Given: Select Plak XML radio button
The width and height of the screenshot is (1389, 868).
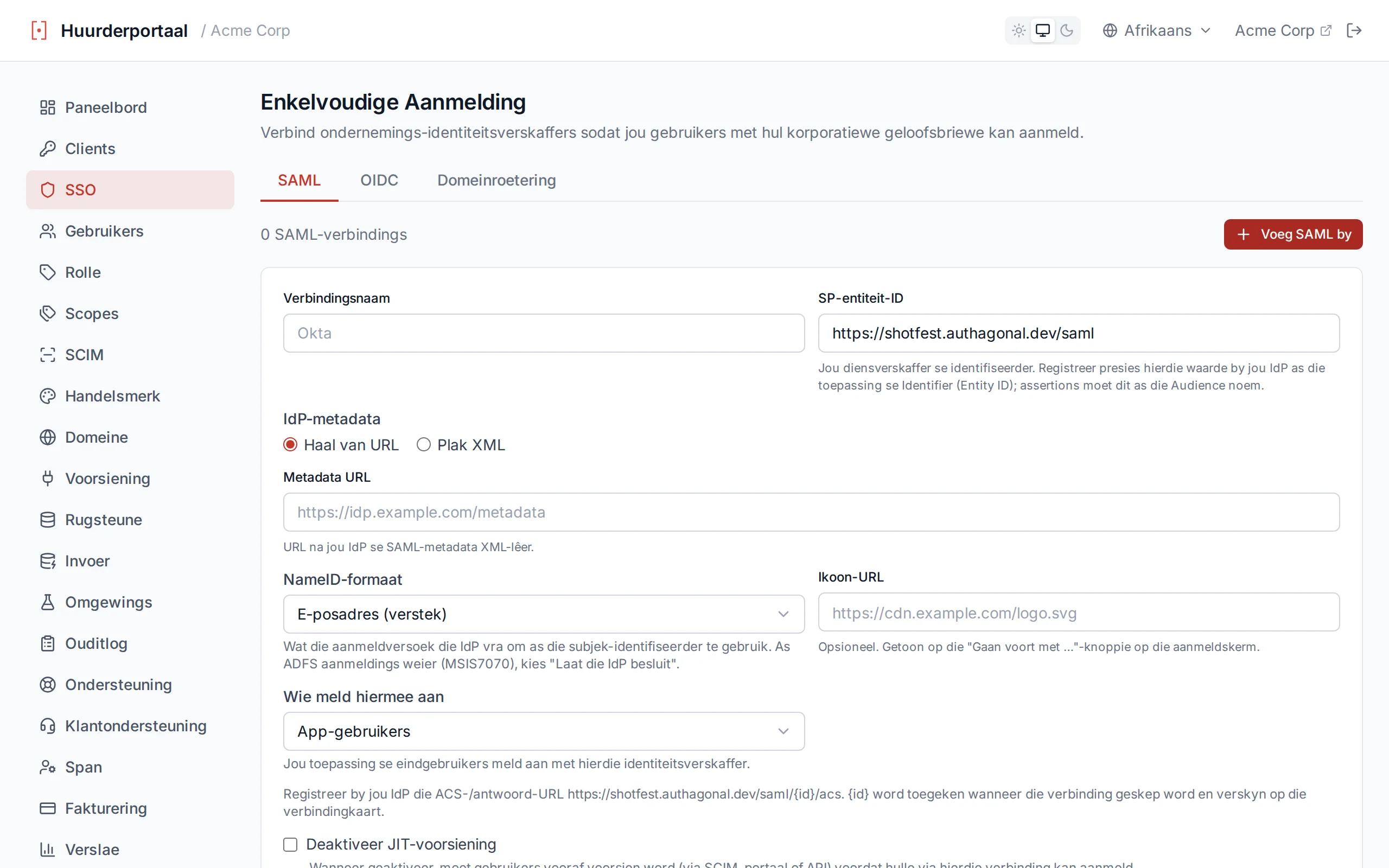Looking at the screenshot, I should (424, 445).
